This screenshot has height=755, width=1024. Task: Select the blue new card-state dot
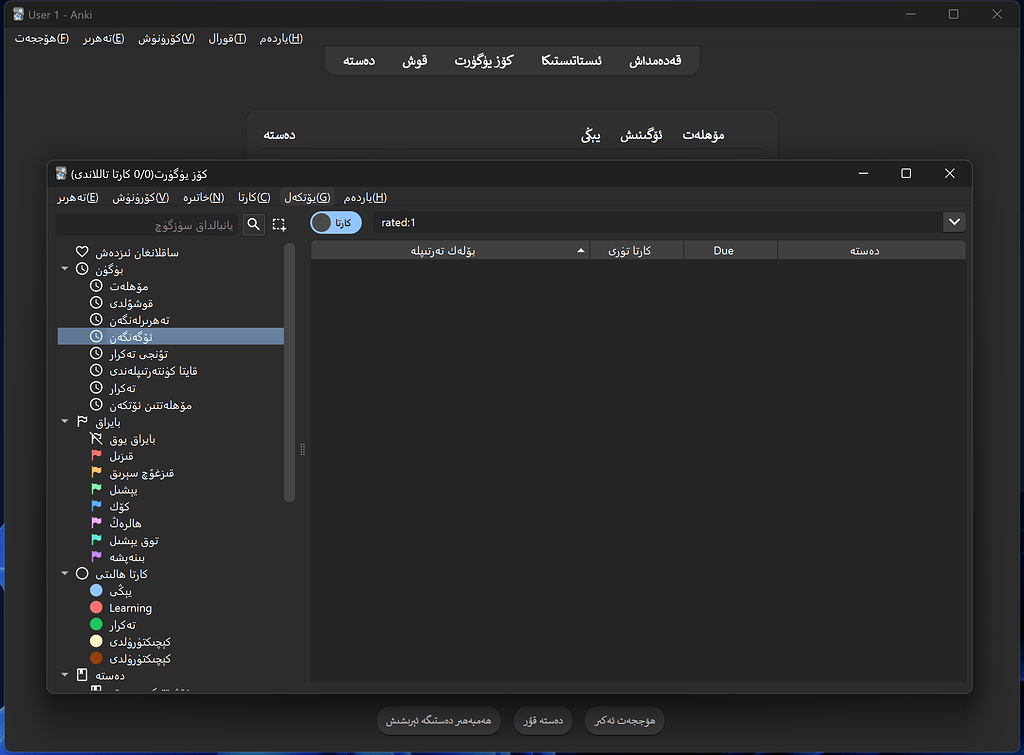(x=97, y=590)
